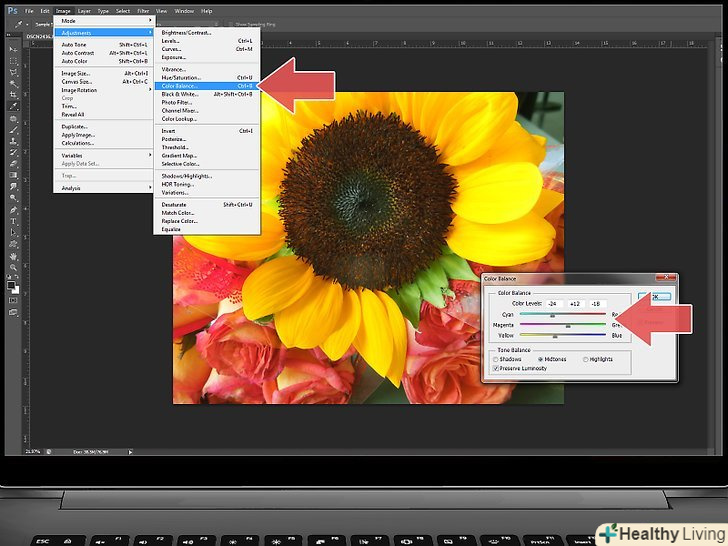Click the first Color Levels input field

click(x=551, y=302)
